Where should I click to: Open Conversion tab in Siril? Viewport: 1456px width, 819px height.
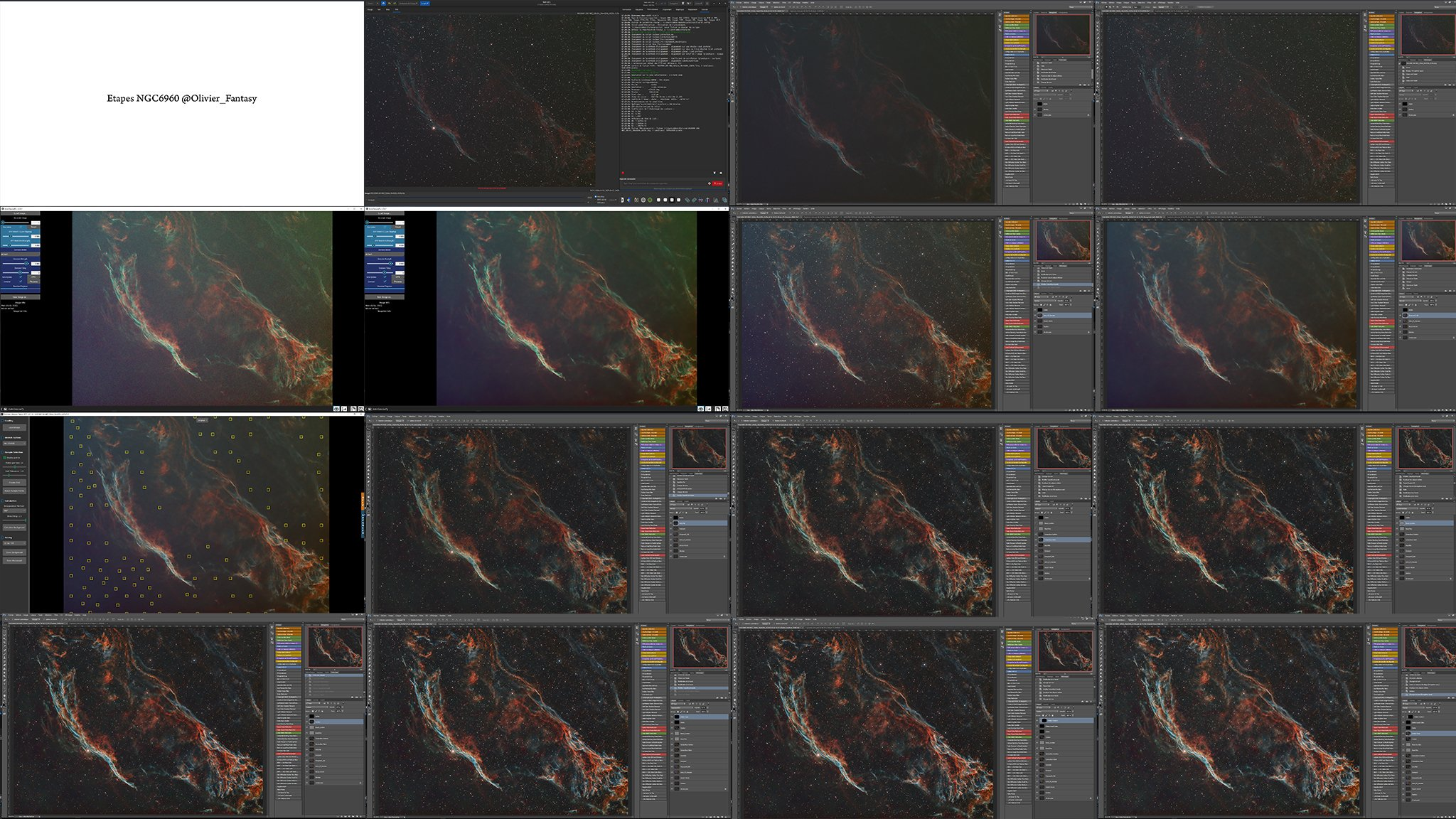(627, 9)
